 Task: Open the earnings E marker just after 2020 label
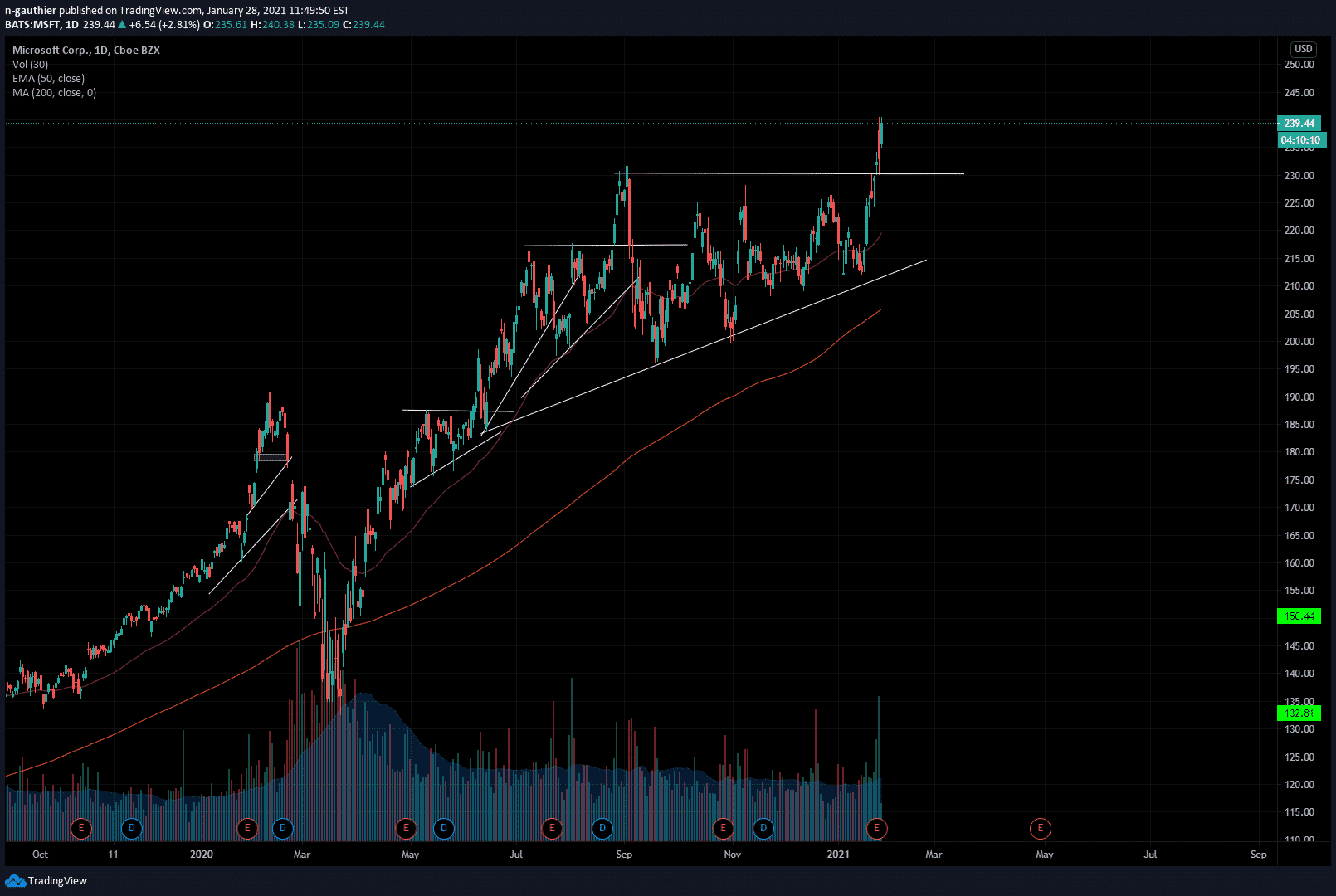(x=247, y=828)
